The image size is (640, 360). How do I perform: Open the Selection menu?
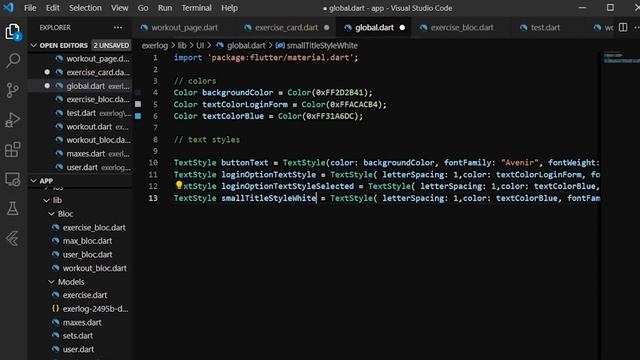[85, 8]
